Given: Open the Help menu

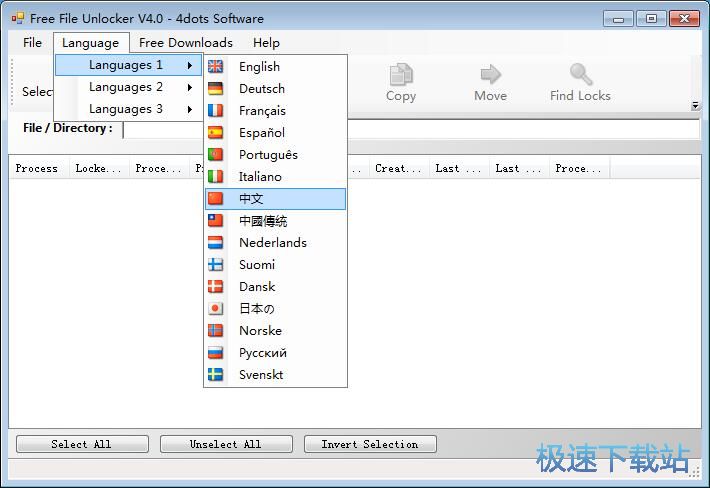Looking at the screenshot, I should coord(266,43).
